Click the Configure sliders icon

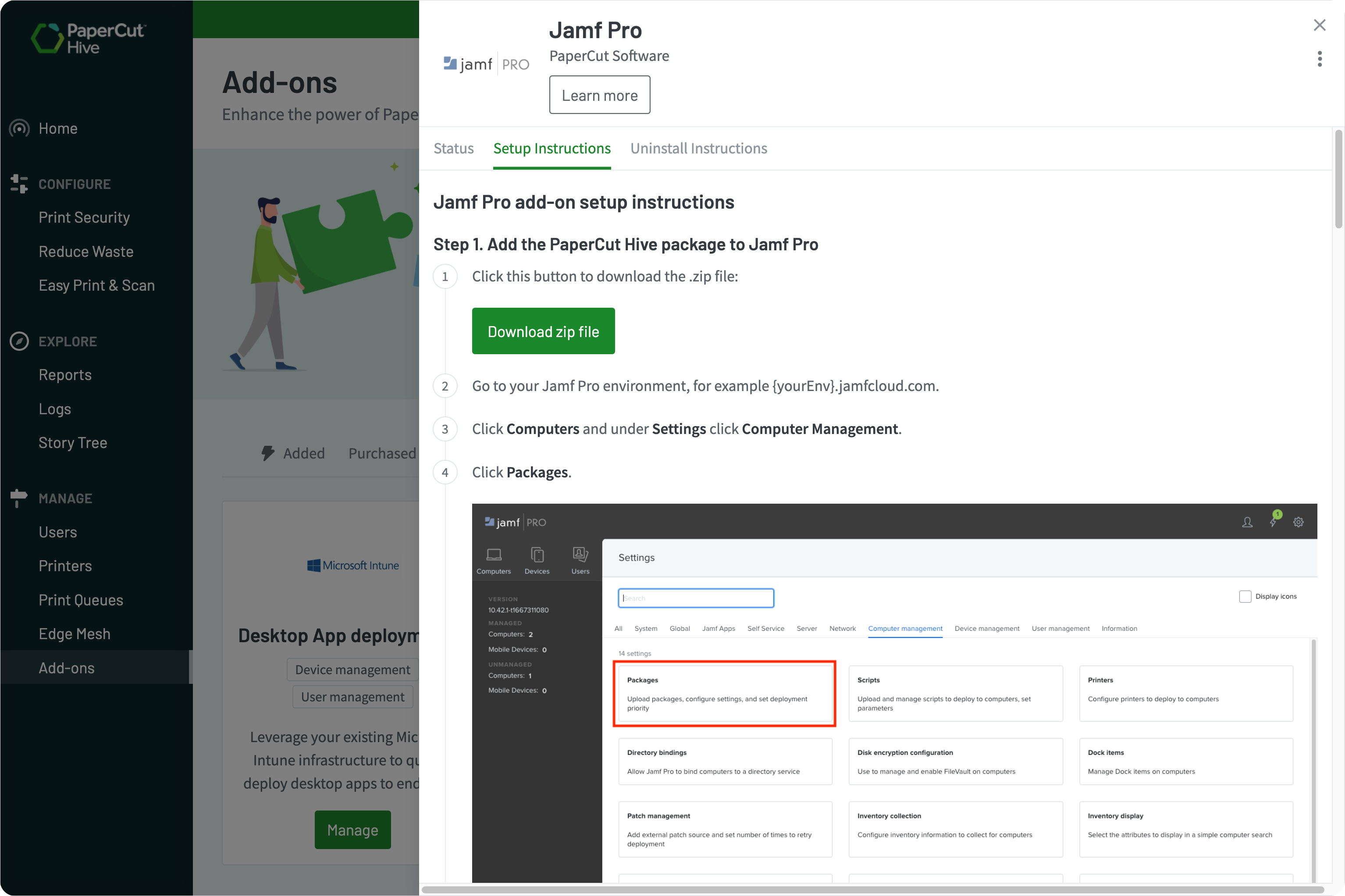pyautogui.click(x=19, y=183)
